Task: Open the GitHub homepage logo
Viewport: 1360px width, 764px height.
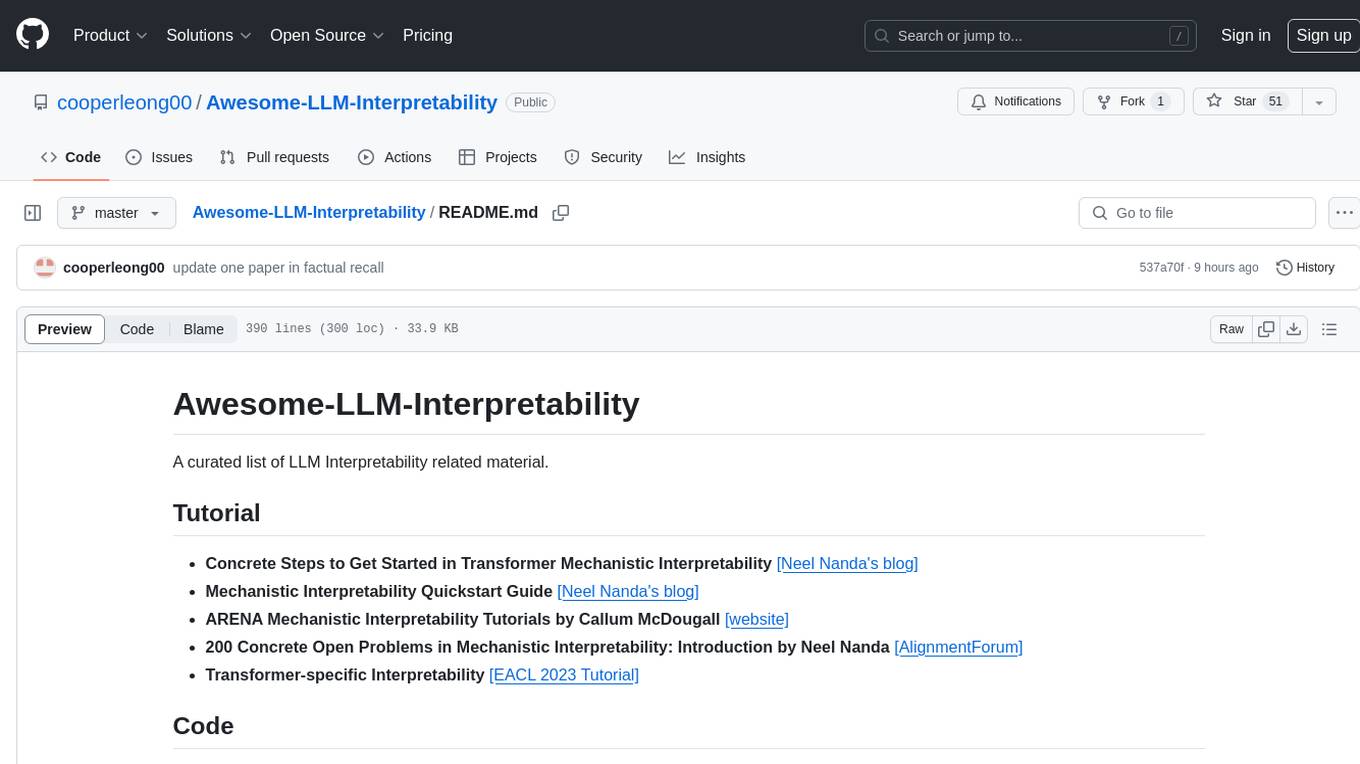Action: coord(32,35)
